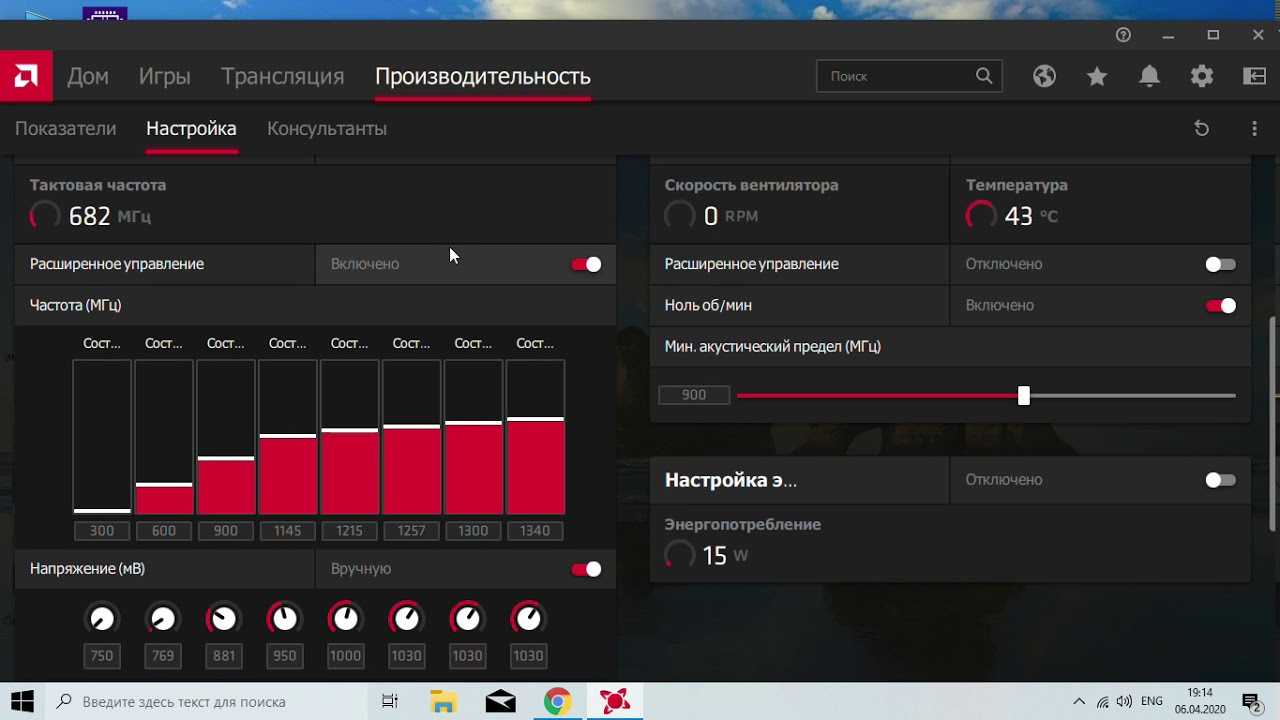This screenshot has width=1280, height=720.
Task: Open Windows Start menu
Action: [22, 701]
